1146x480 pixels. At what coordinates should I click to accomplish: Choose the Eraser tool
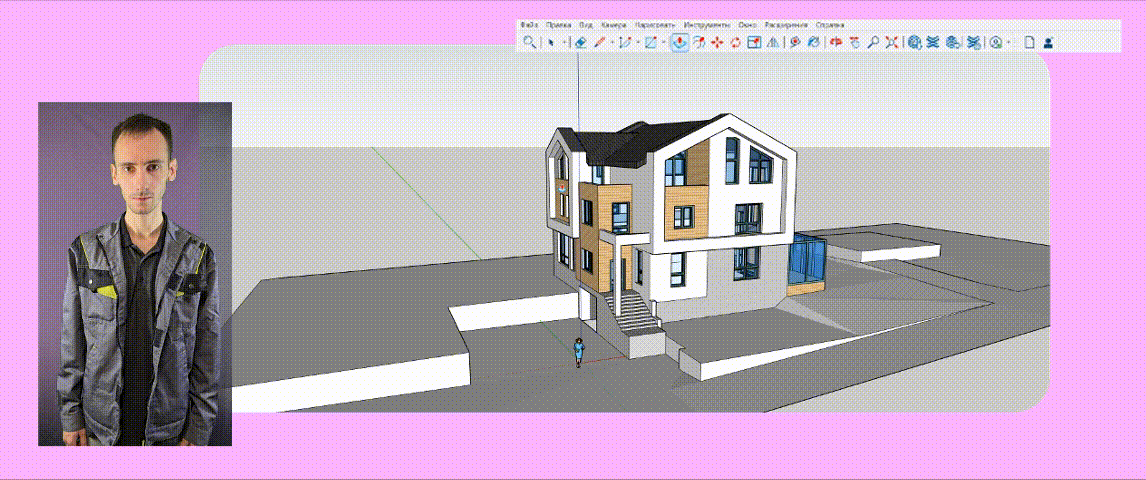(x=580, y=42)
